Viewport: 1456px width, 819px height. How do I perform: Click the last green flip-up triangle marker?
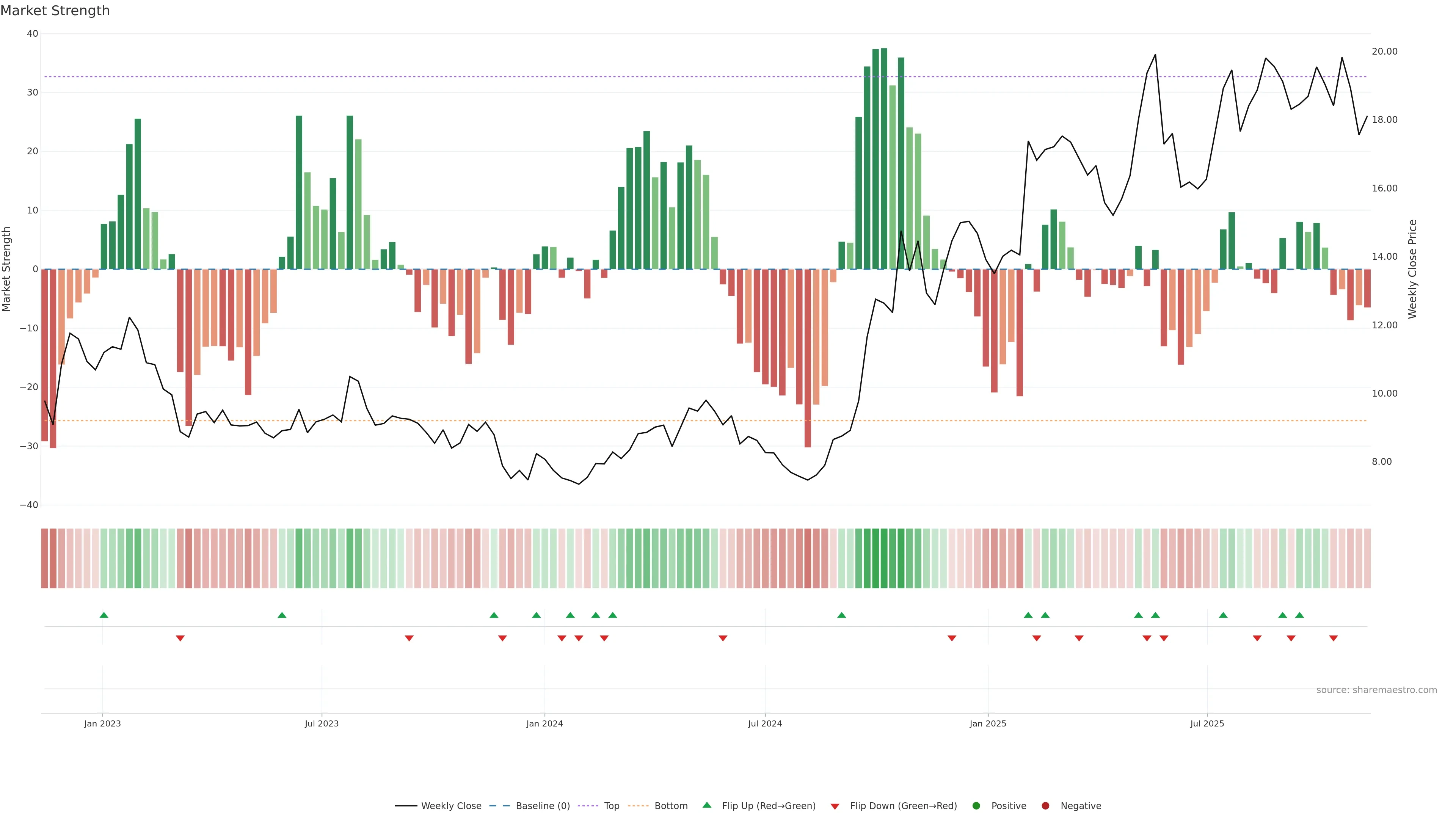point(1299,615)
